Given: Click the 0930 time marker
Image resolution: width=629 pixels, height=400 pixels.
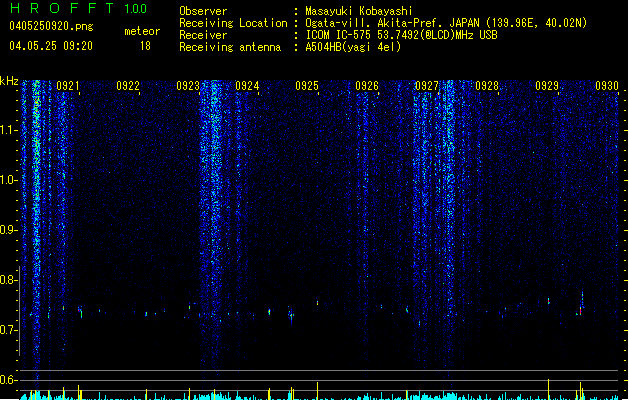Looking at the screenshot, I should tap(607, 86).
